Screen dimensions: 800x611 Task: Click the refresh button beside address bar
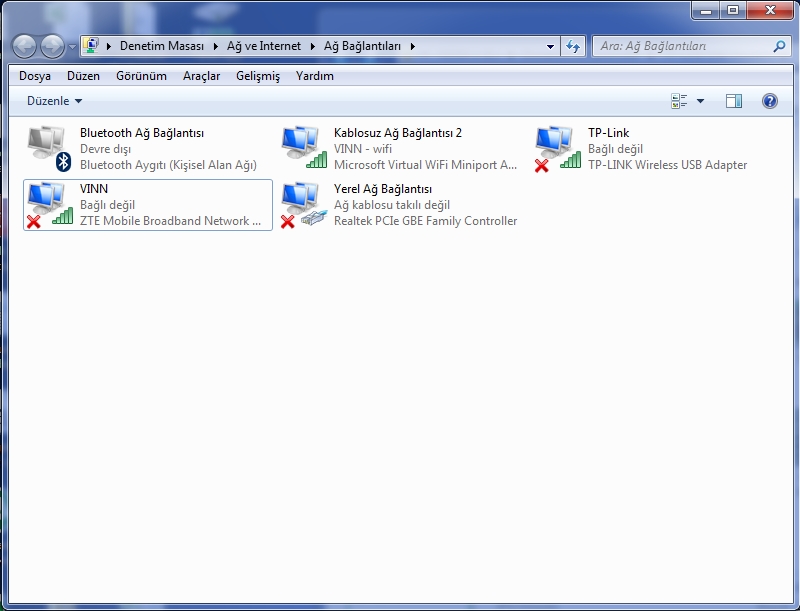pyautogui.click(x=573, y=46)
